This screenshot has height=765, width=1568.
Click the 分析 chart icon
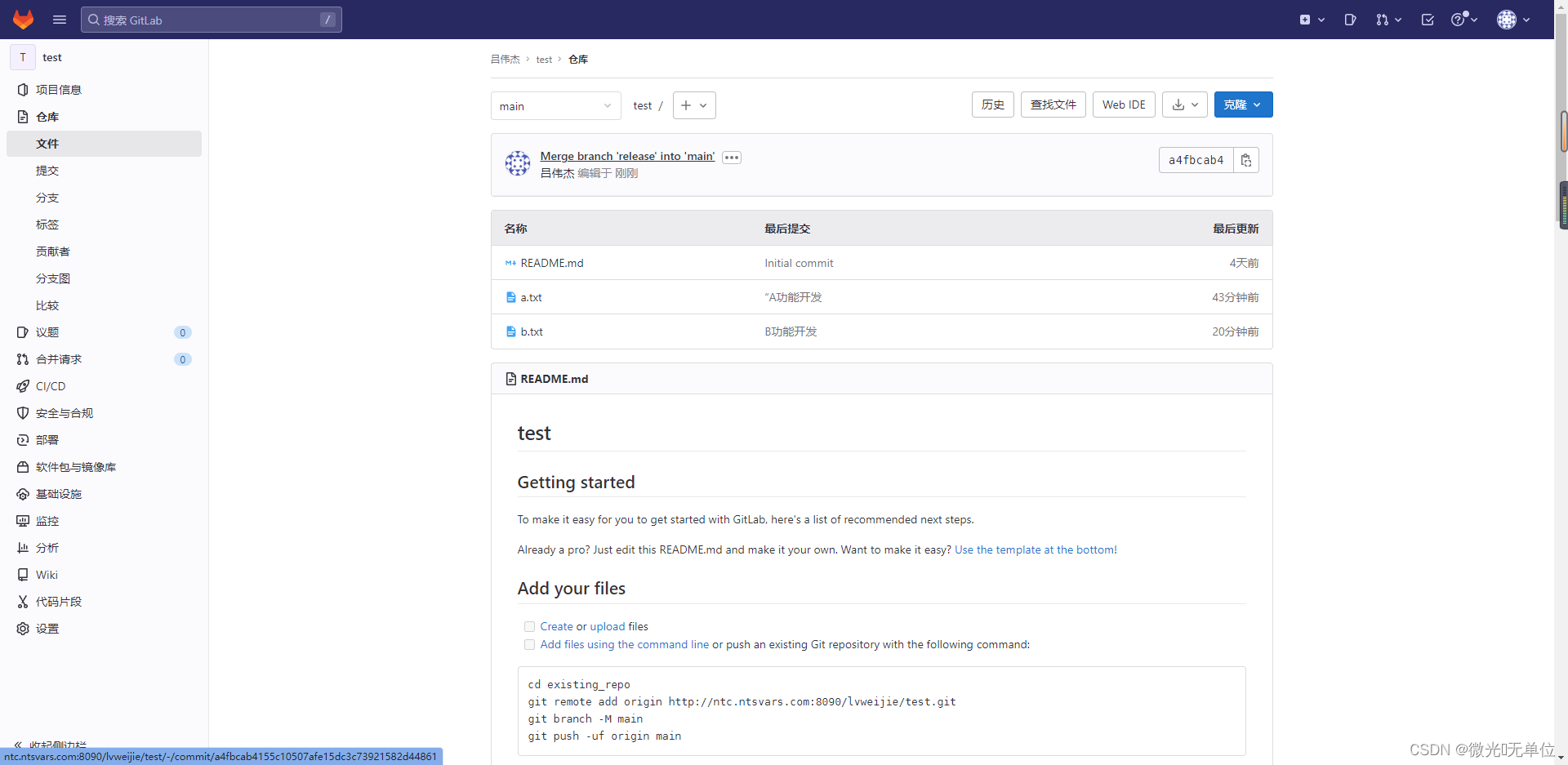coord(23,548)
